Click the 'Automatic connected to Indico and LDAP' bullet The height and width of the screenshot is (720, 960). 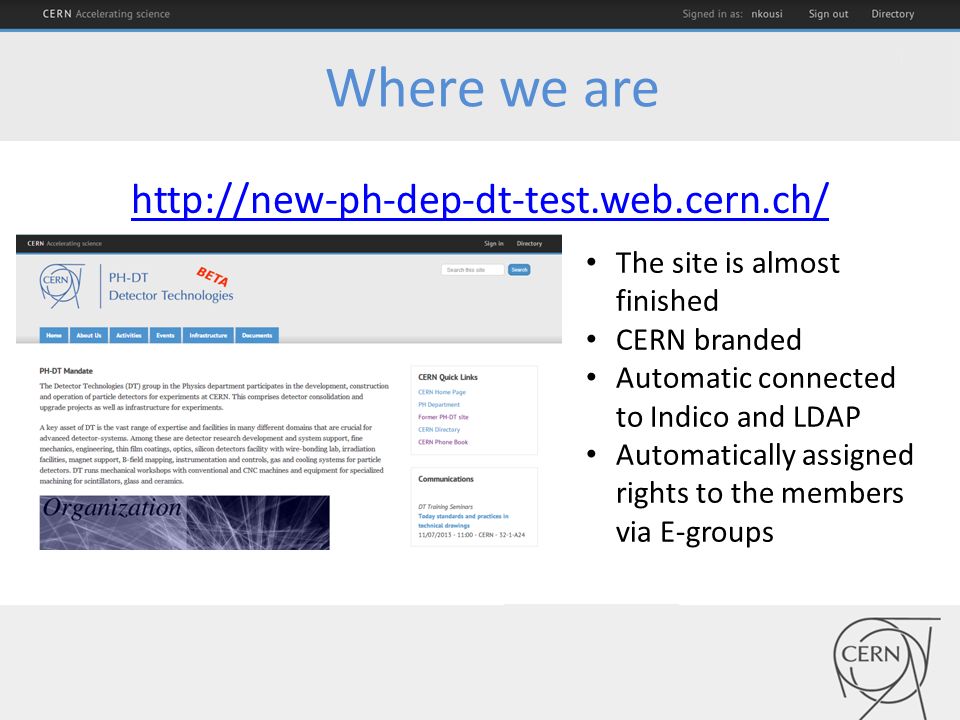(756, 397)
